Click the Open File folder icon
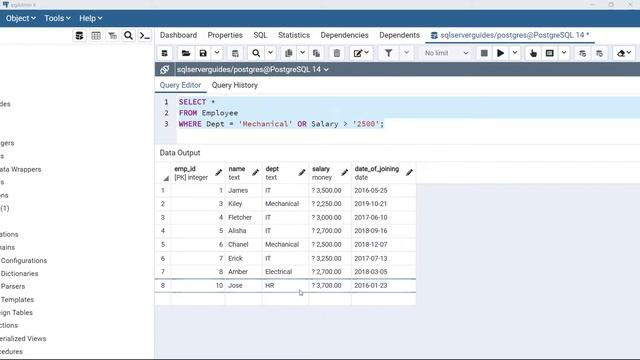The image size is (640, 360). tap(186, 53)
